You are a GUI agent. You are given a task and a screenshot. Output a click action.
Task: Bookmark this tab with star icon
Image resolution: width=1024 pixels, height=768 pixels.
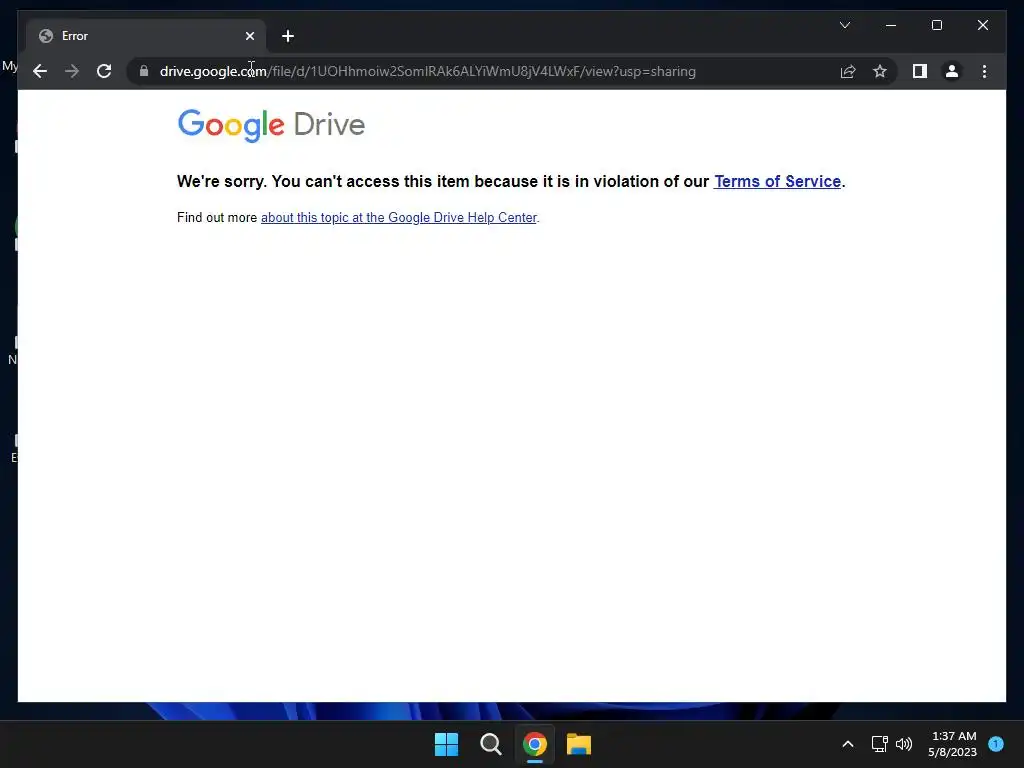(x=880, y=71)
